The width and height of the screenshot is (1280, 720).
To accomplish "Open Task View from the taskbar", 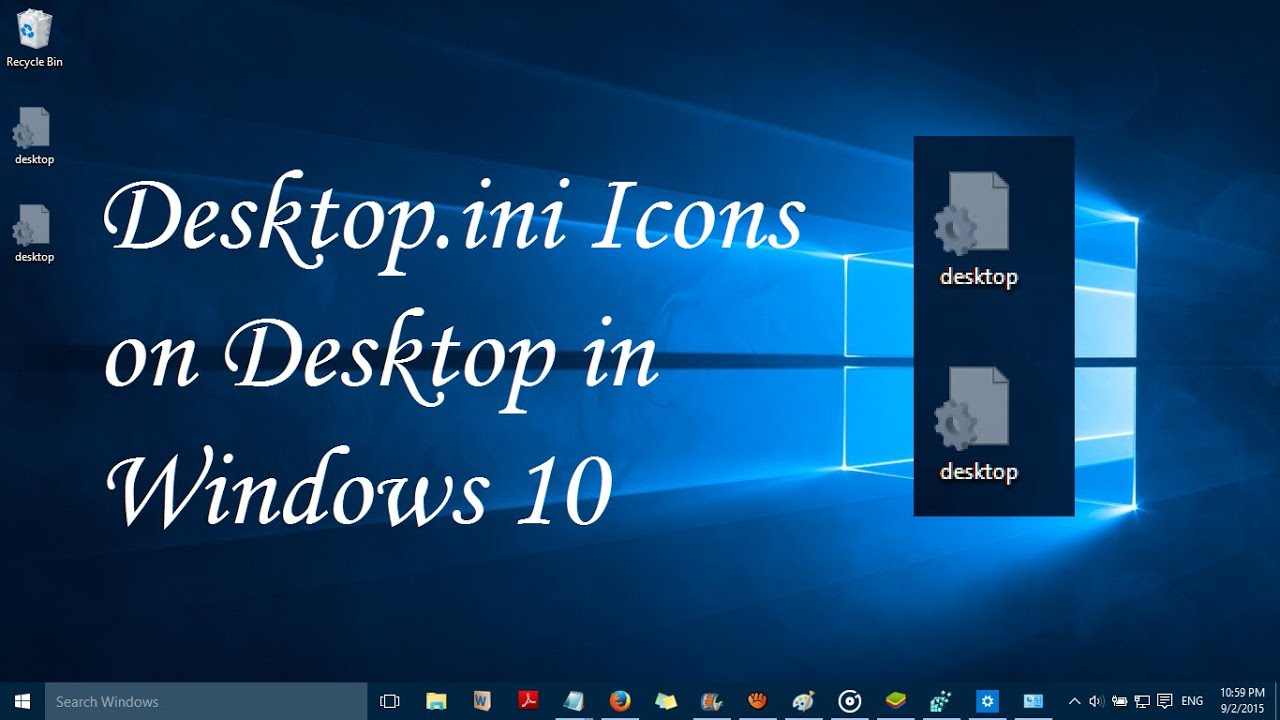I will [x=390, y=701].
